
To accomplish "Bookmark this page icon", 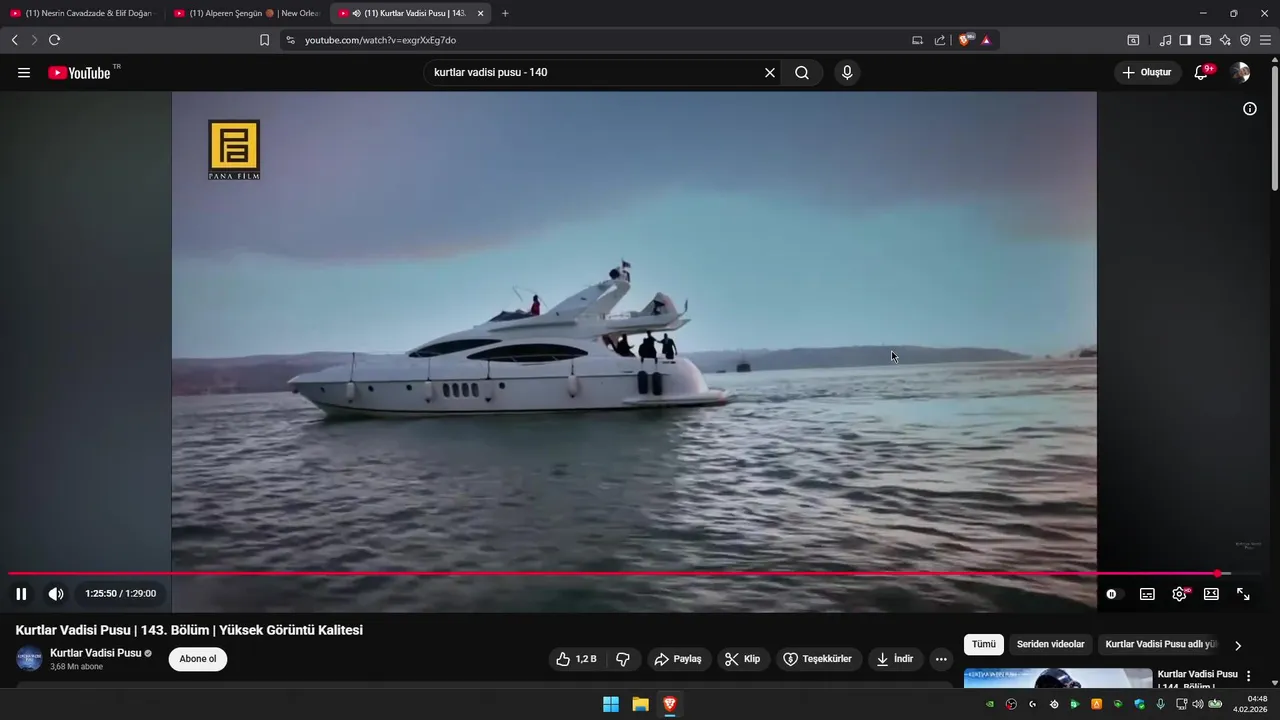I will point(264,40).
